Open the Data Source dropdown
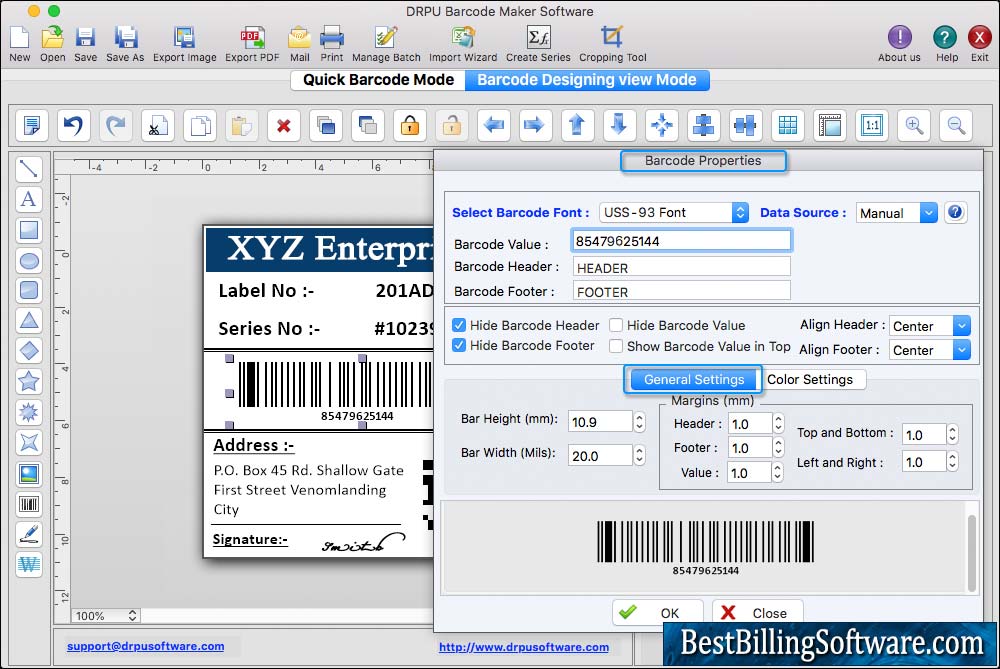This screenshot has height=669, width=1000. 897,213
